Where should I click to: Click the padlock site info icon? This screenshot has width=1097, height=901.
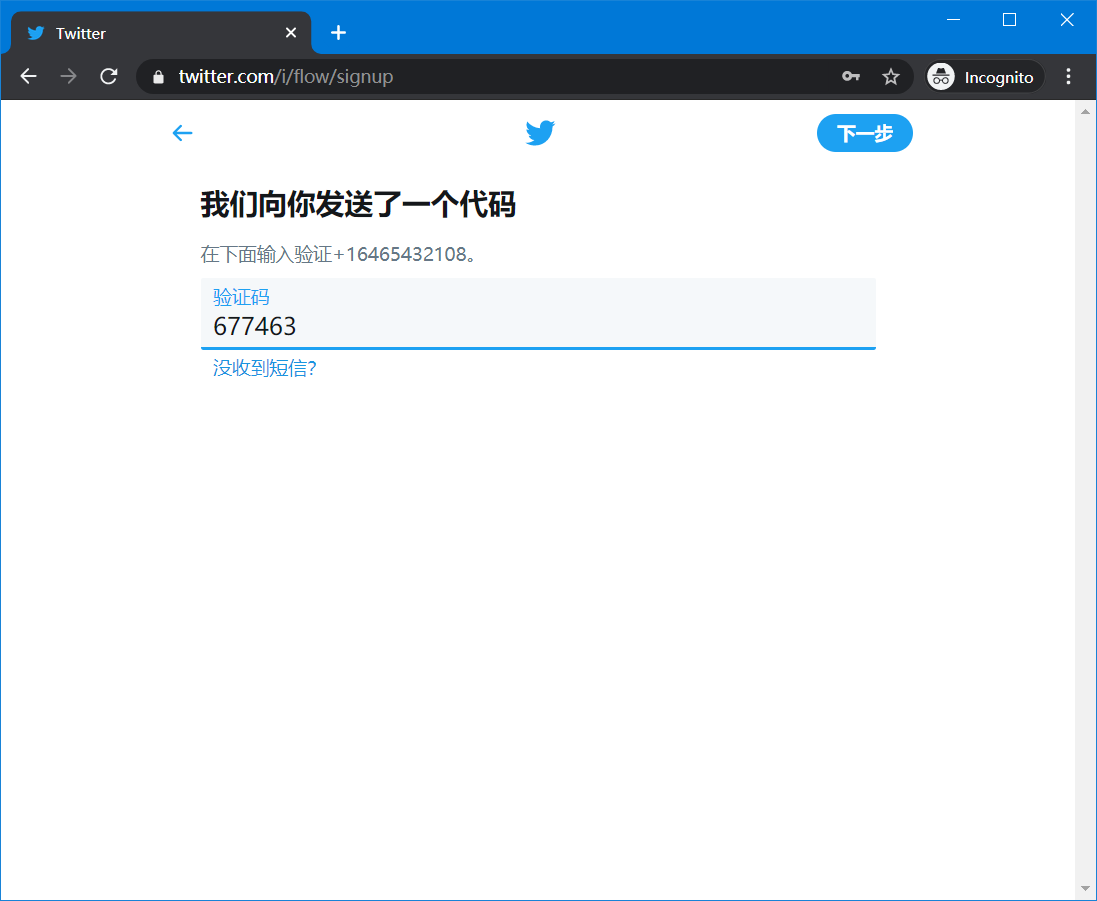click(159, 77)
